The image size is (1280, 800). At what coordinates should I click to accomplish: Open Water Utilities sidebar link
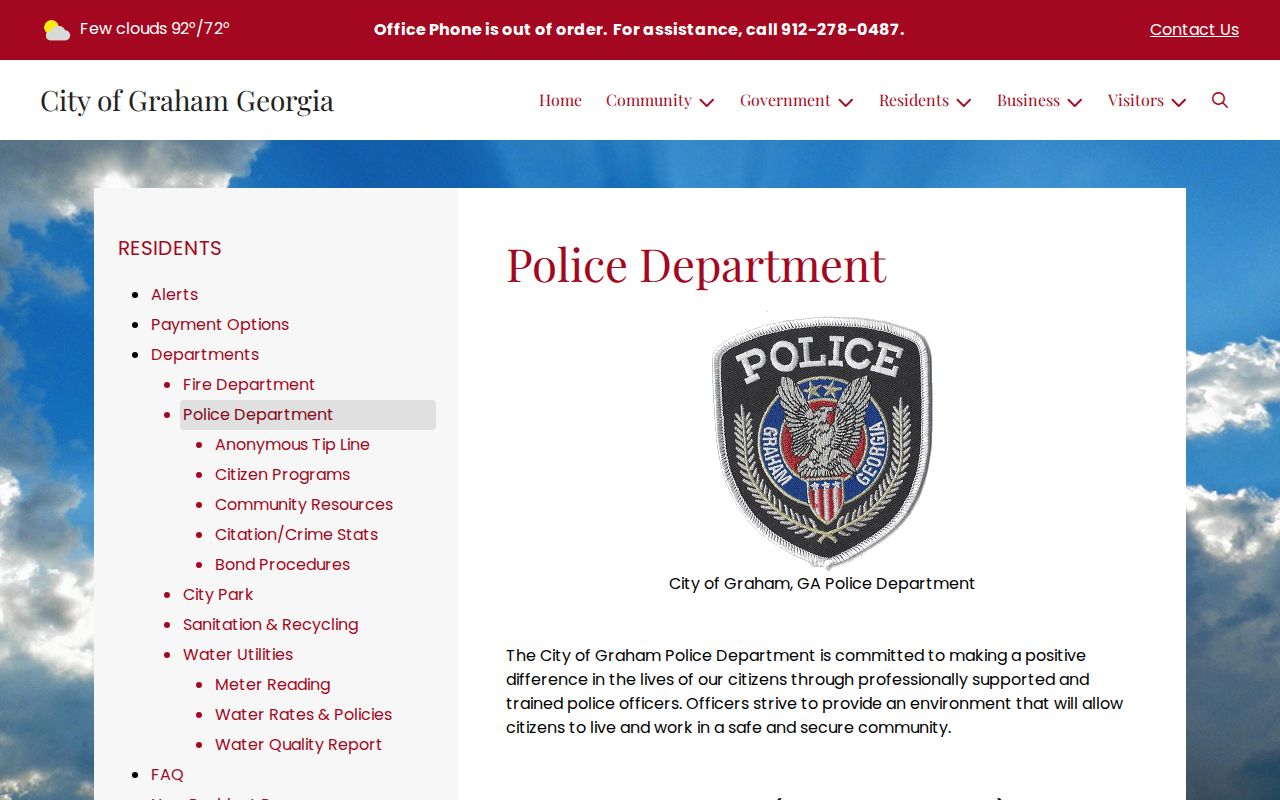pos(238,654)
